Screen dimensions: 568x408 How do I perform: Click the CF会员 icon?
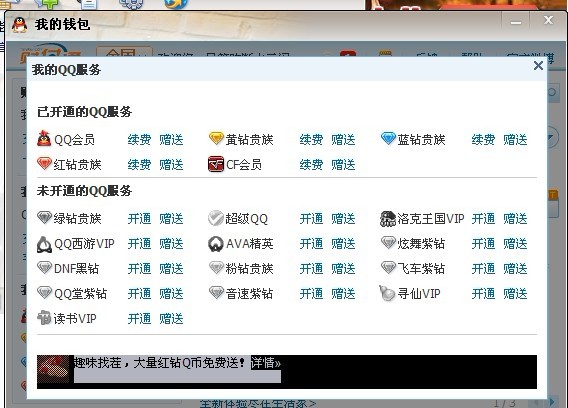pyautogui.click(x=216, y=164)
